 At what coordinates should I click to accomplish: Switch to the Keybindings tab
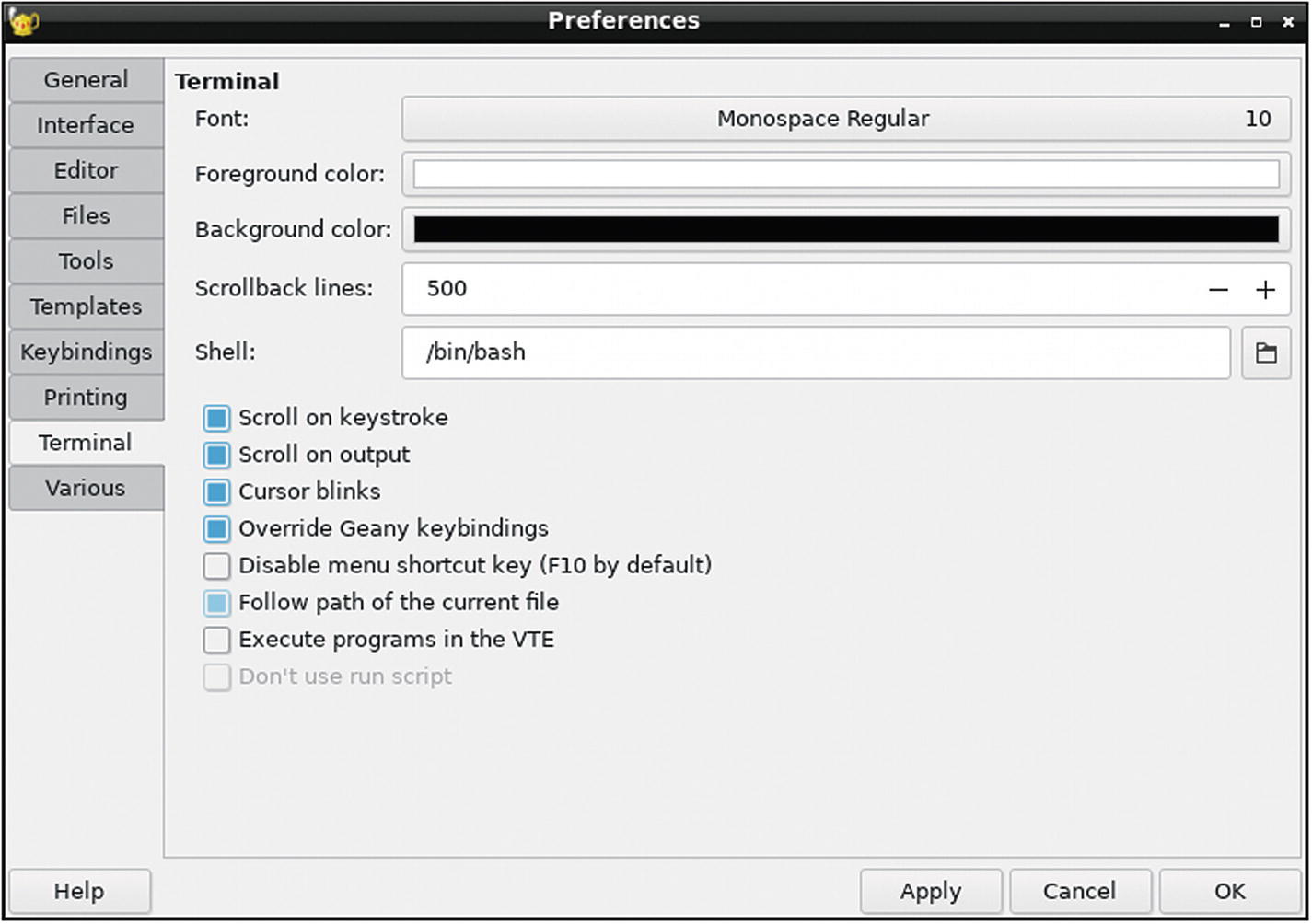[x=86, y=352]
